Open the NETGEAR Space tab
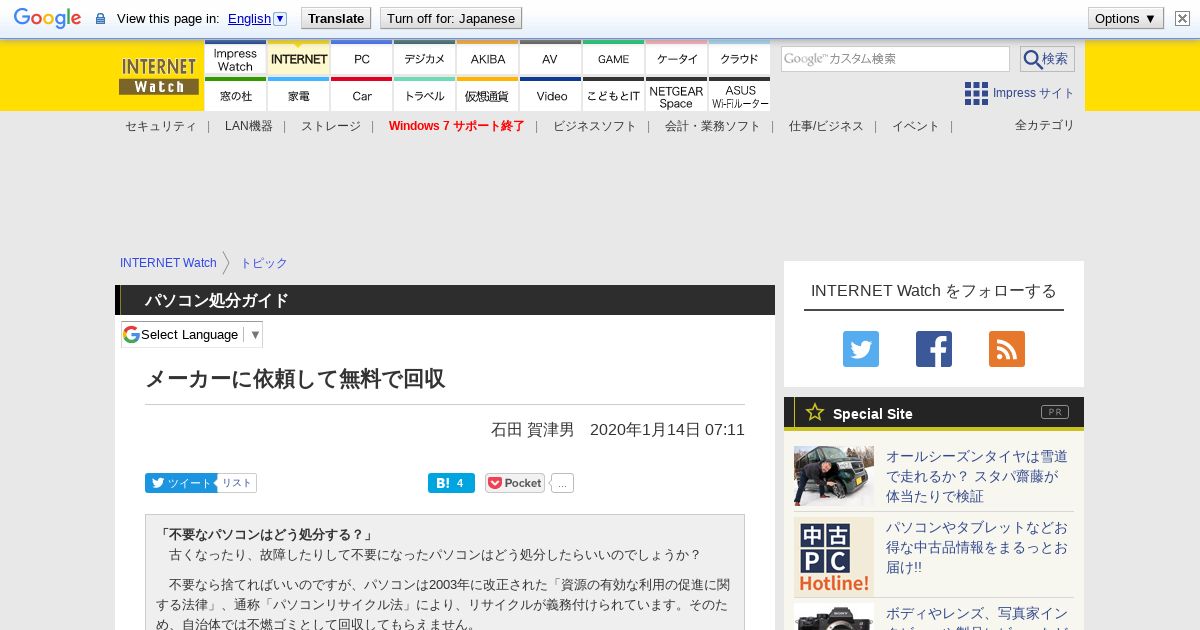The height and width of the screenshot is (630, 1200). pyautogui.click(x=677, y=95)
